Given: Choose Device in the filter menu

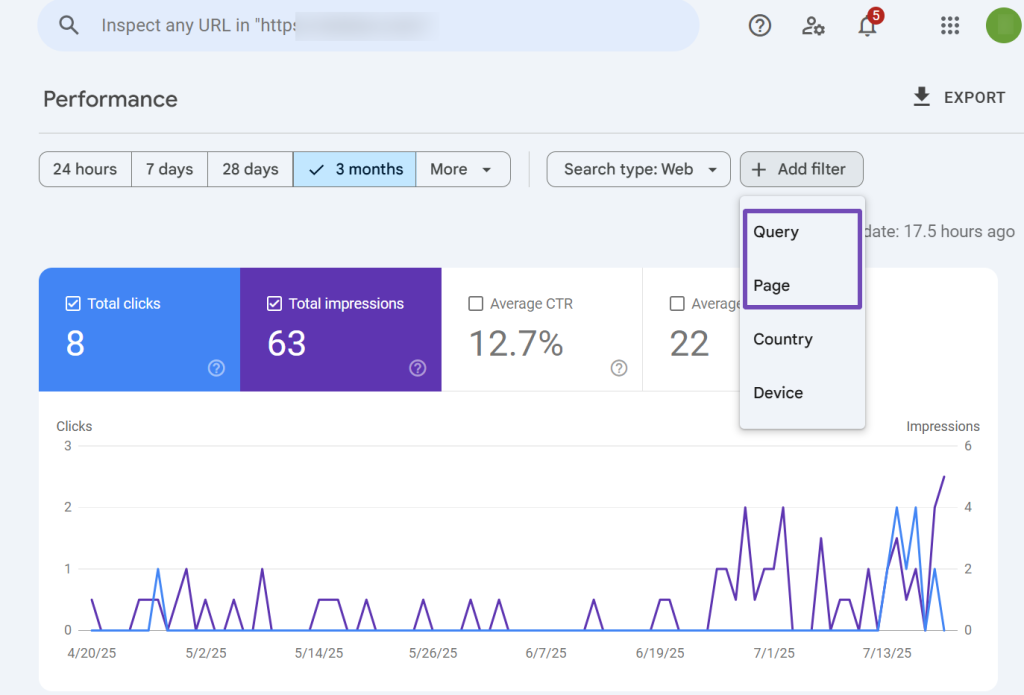Looking at the screenshot, I should tap(777, 392).
